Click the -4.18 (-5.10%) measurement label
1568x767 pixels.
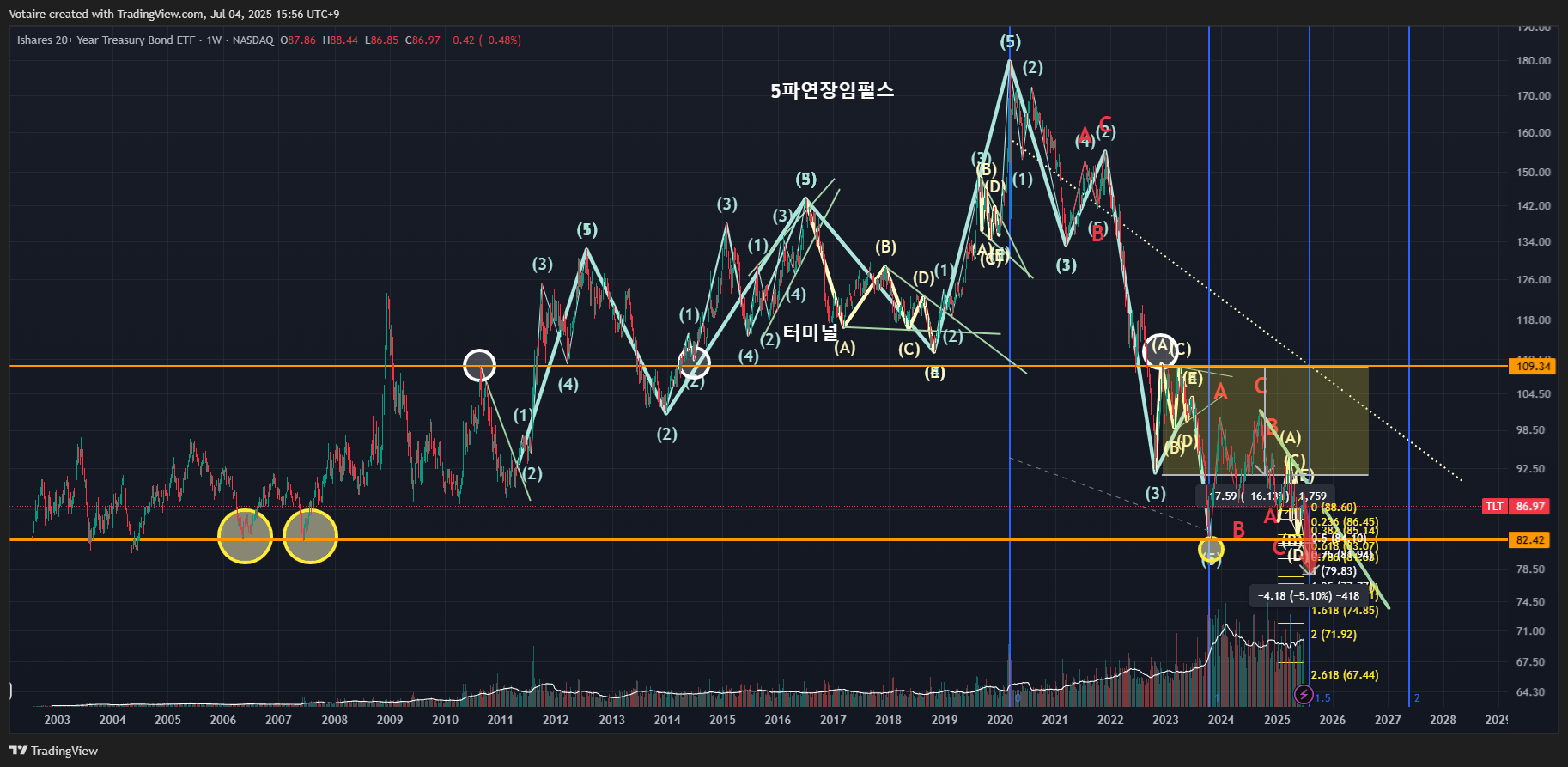click(1308, 595)
